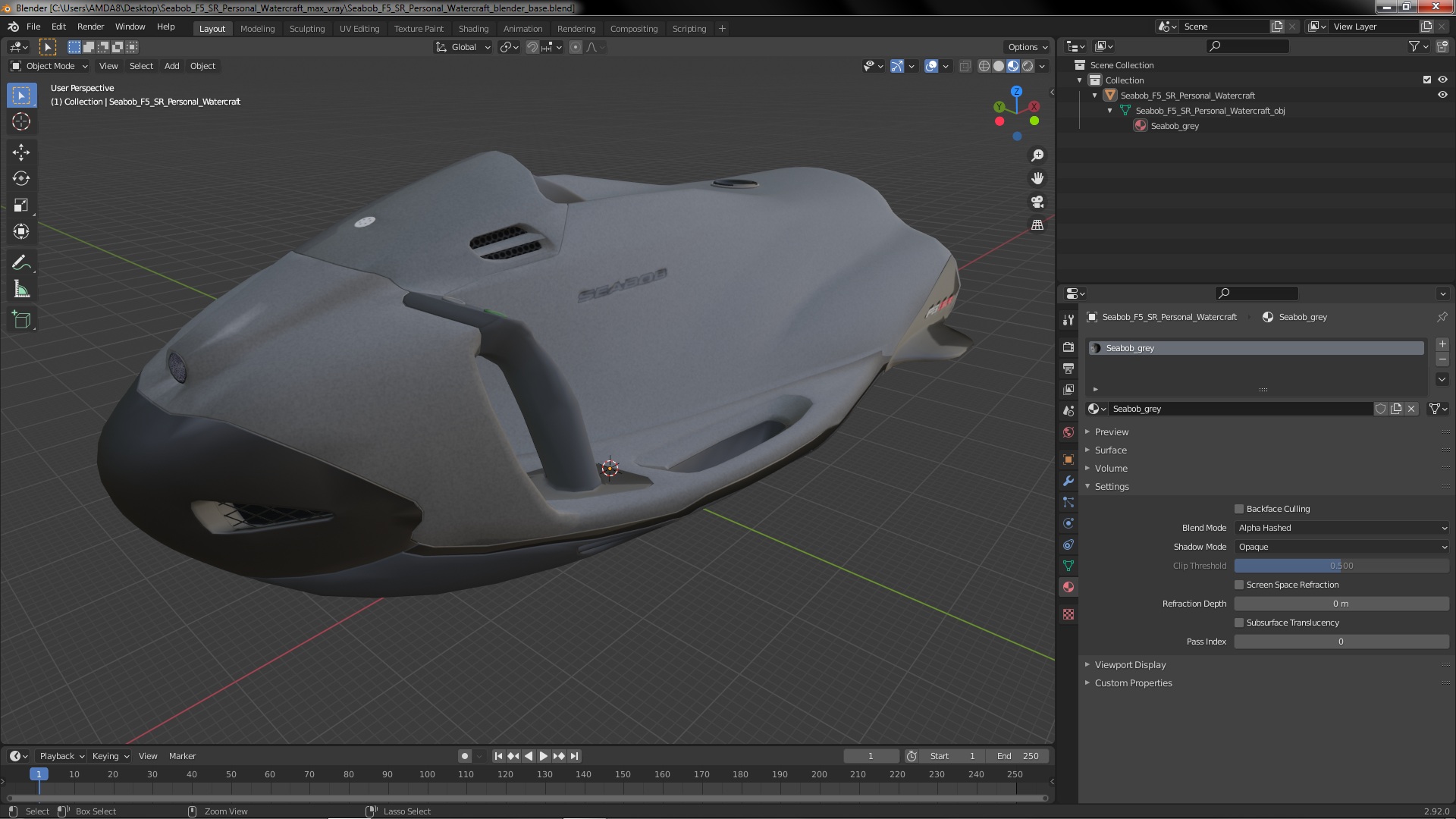This screenshot has height=819, width=1456.
Task: Switch to Rendered shading mode
Action: (1028, 66)
